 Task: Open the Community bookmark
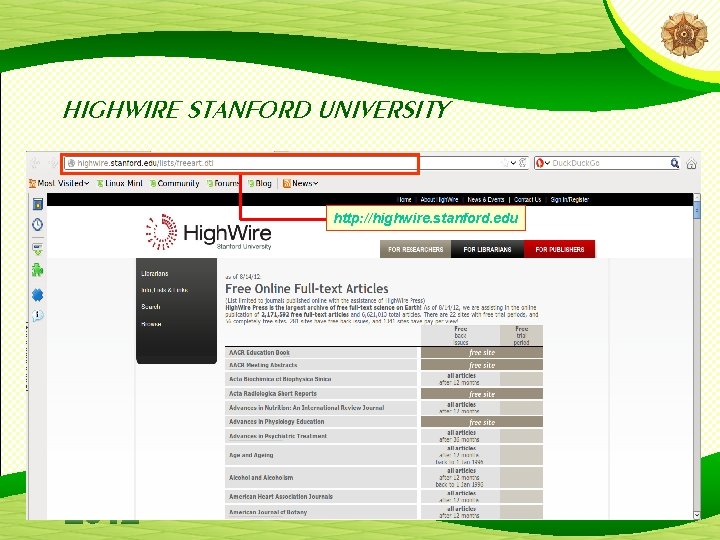174,183
